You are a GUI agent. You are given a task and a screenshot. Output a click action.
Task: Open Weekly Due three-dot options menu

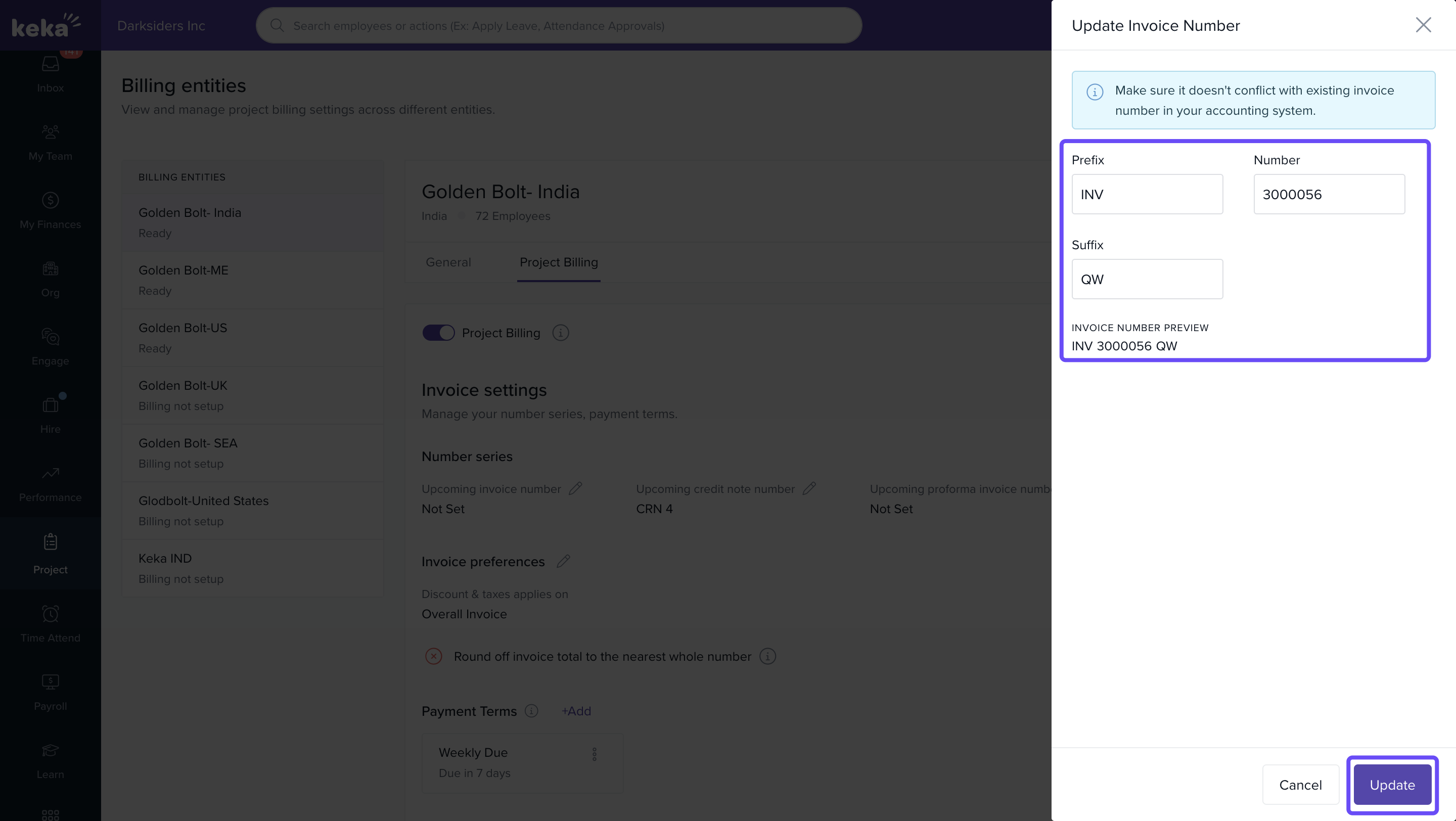coord(594,754)
